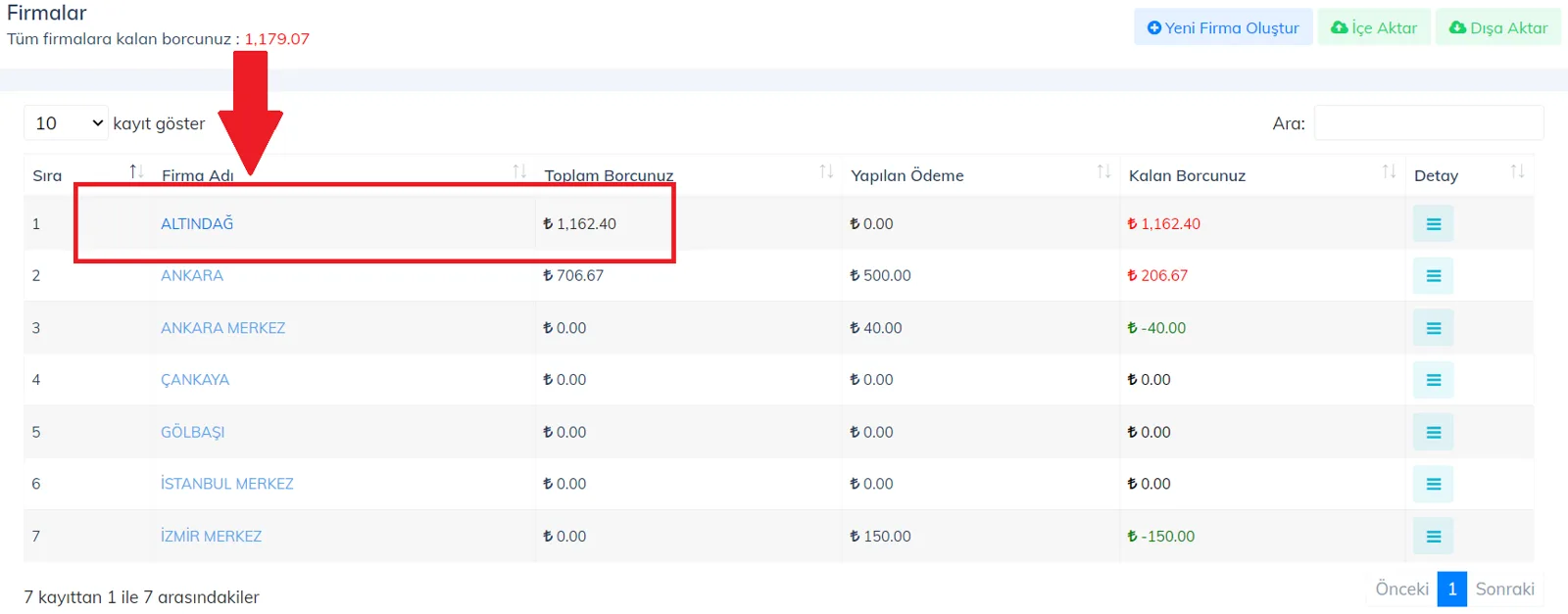The height and width of the screenshot is (614, 1568).
Task: Go to page 1 in pagination
Action: (x=1452, y=589)
